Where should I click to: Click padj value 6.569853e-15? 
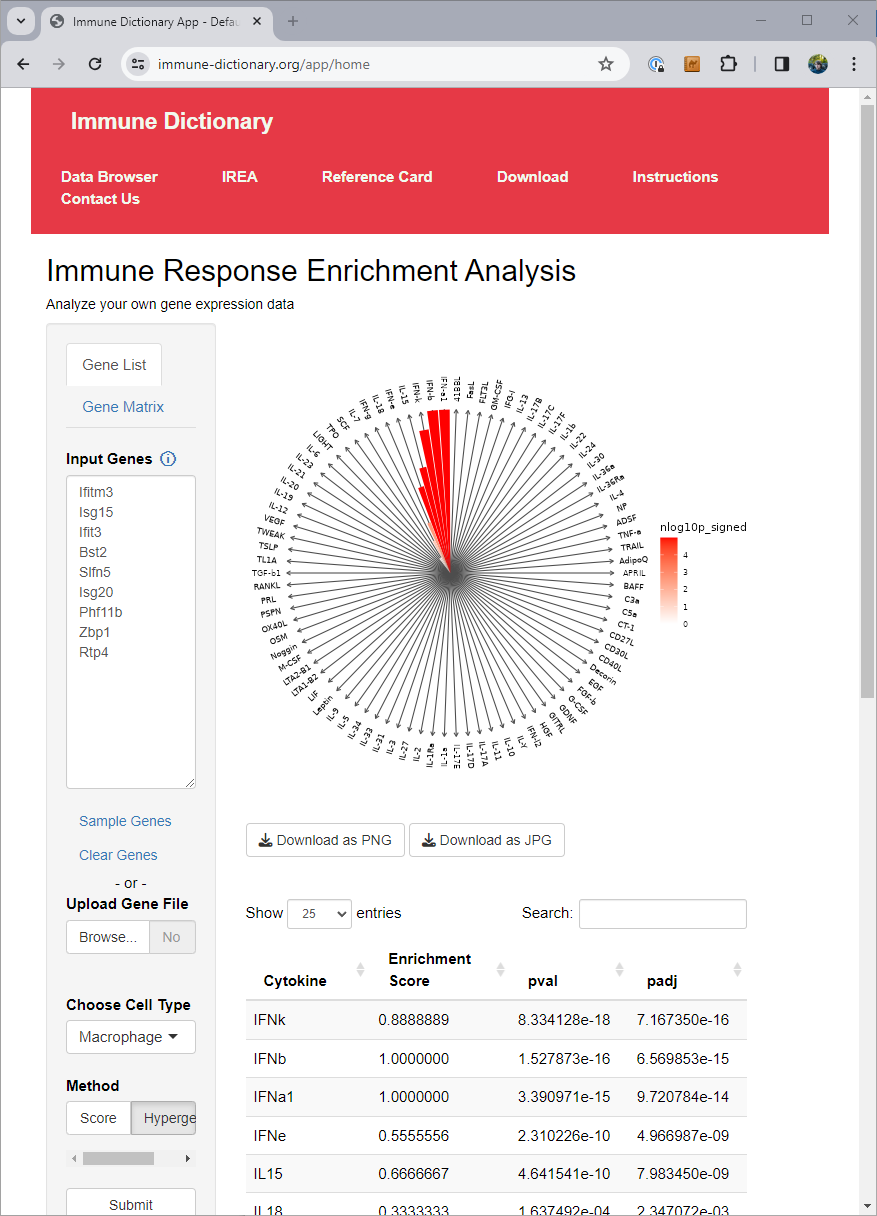tap(683, 1058)
